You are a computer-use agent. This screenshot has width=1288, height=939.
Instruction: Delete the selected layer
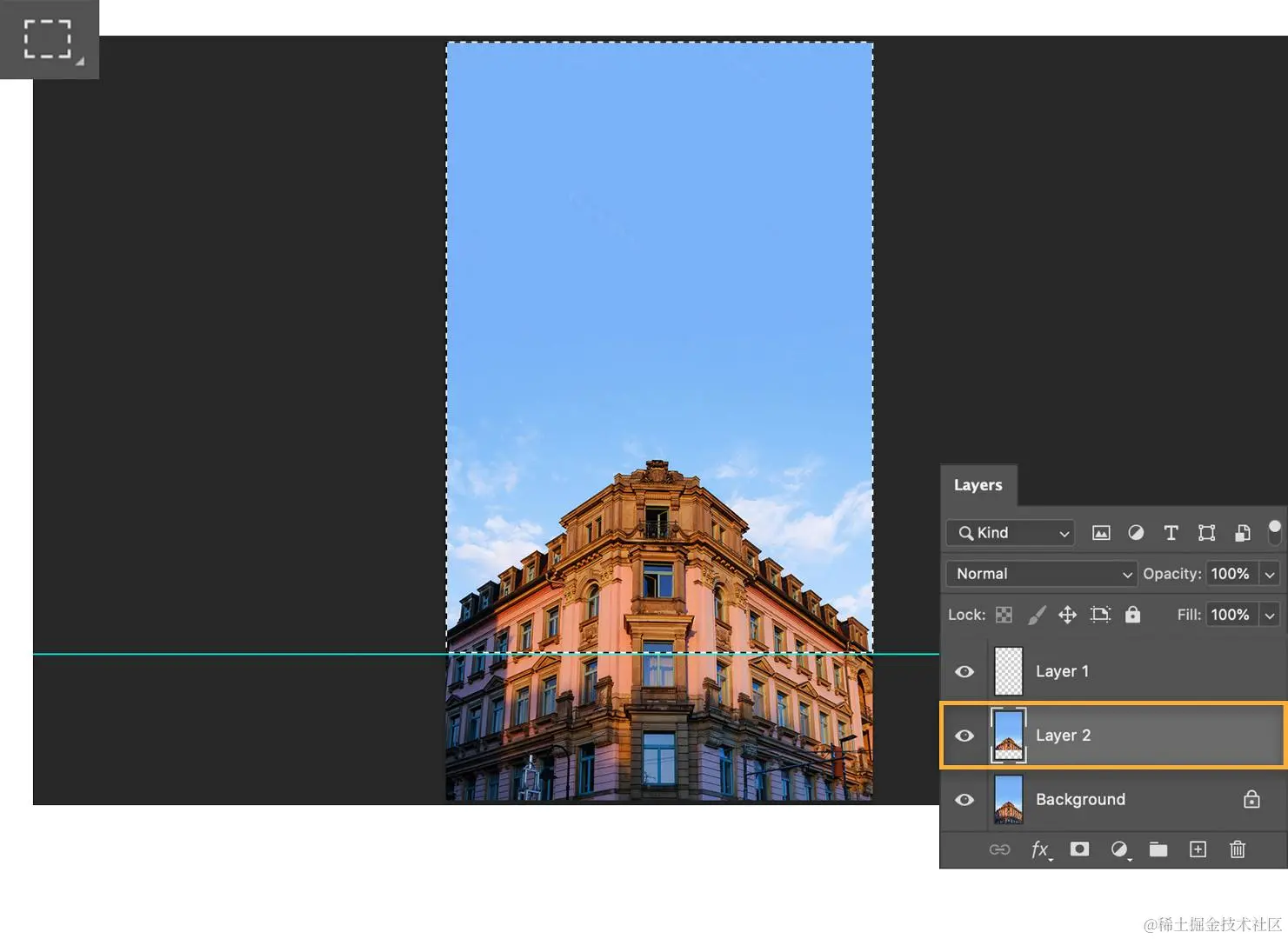pyautogui.click(x=1238, y=849)
